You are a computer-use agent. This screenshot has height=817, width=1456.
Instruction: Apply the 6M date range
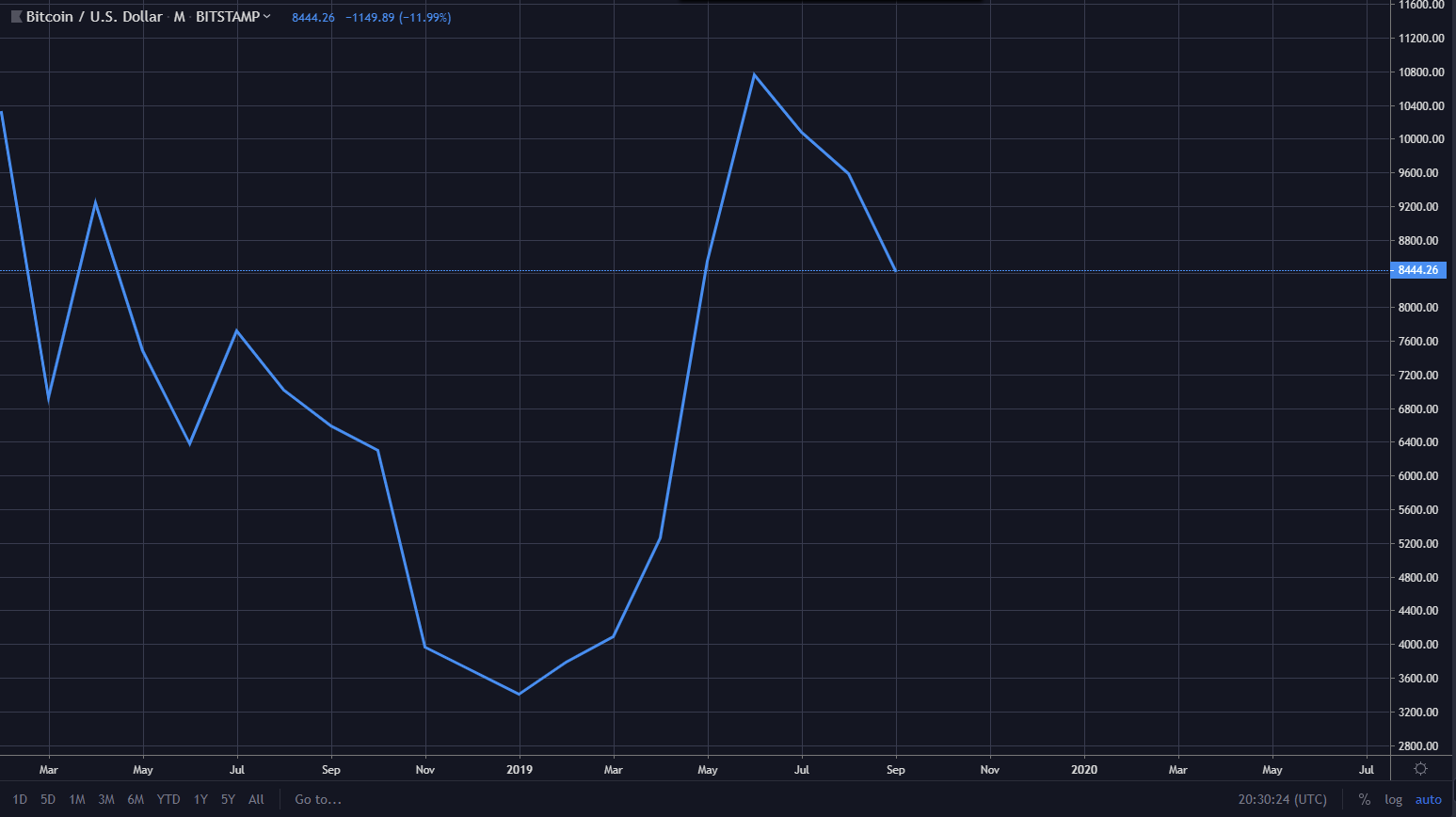pos(136,799)
